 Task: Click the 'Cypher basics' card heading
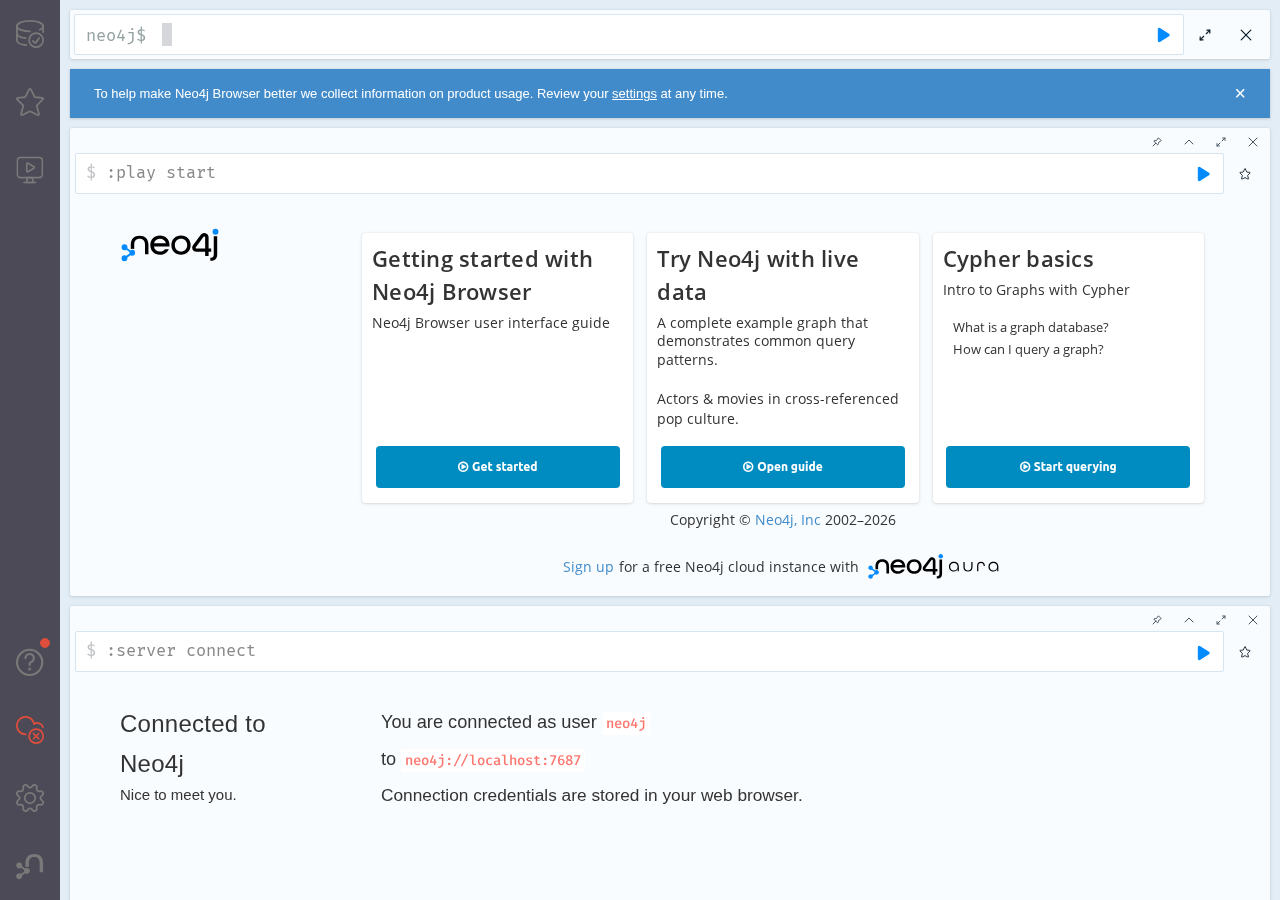[x=1018, y=259]
